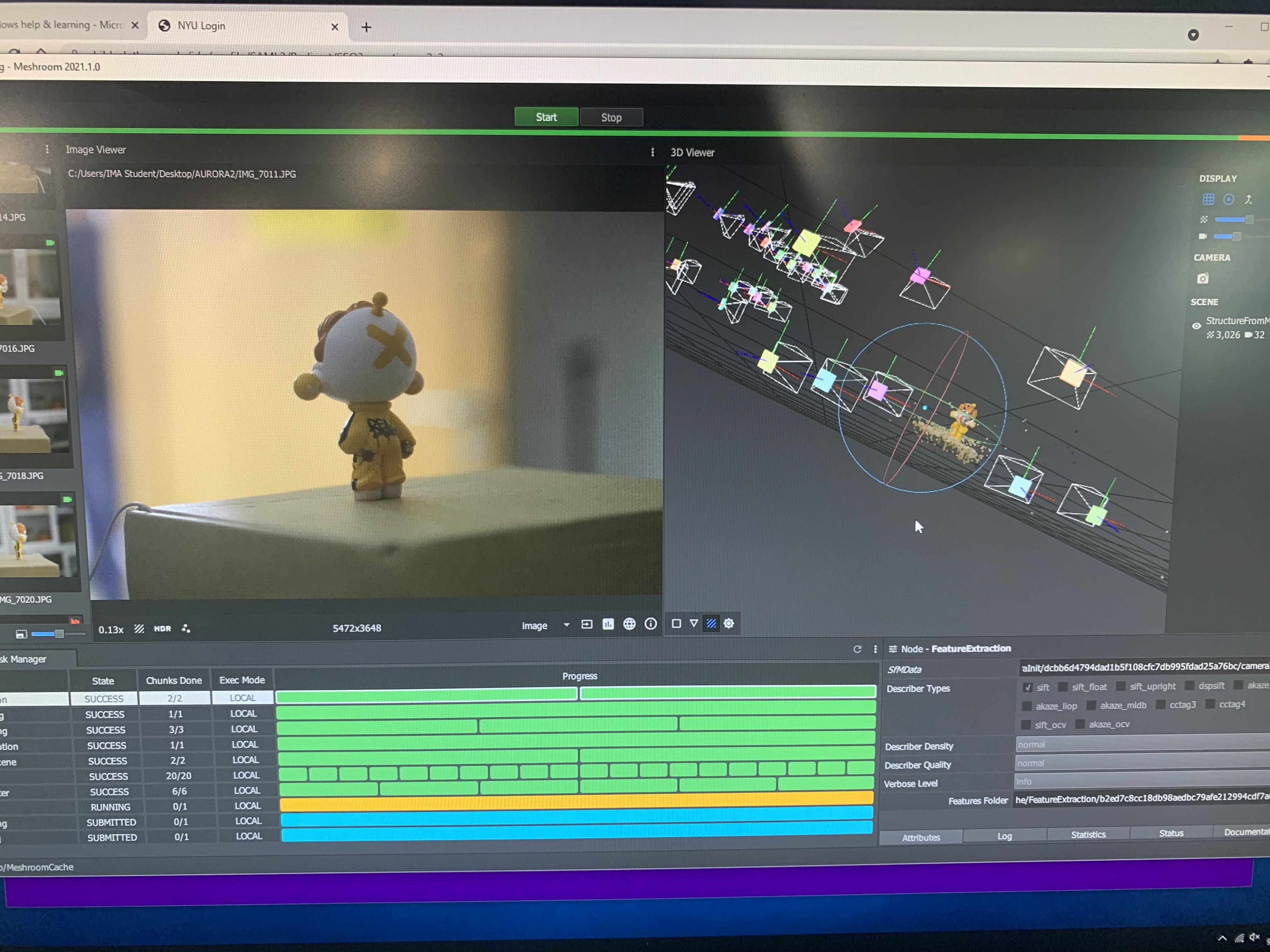Toggle the grid display icon in 3D Viewer

[1208, 199]
